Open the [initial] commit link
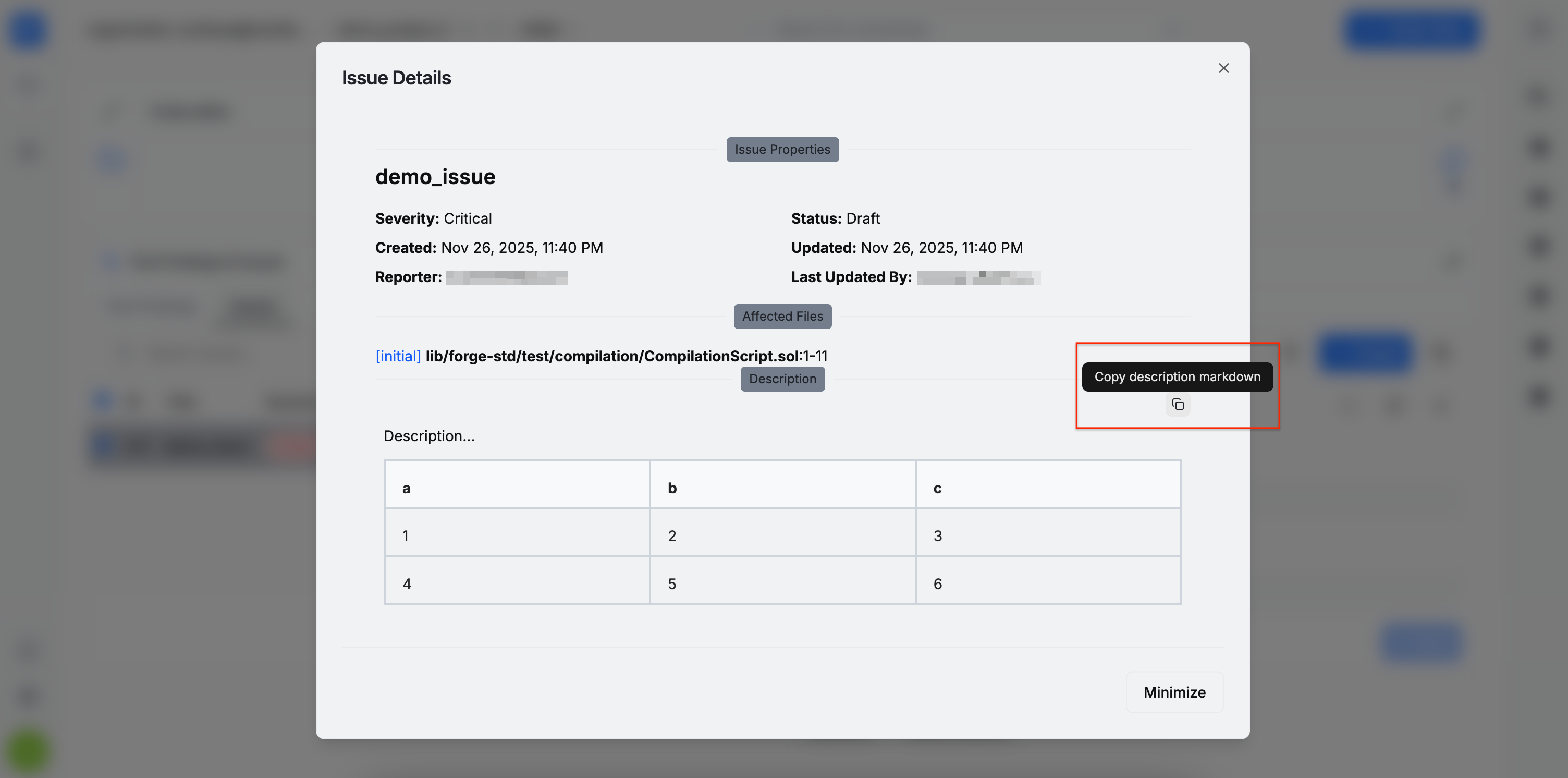This screenshot has height=778, width=1568. point(398,356)
